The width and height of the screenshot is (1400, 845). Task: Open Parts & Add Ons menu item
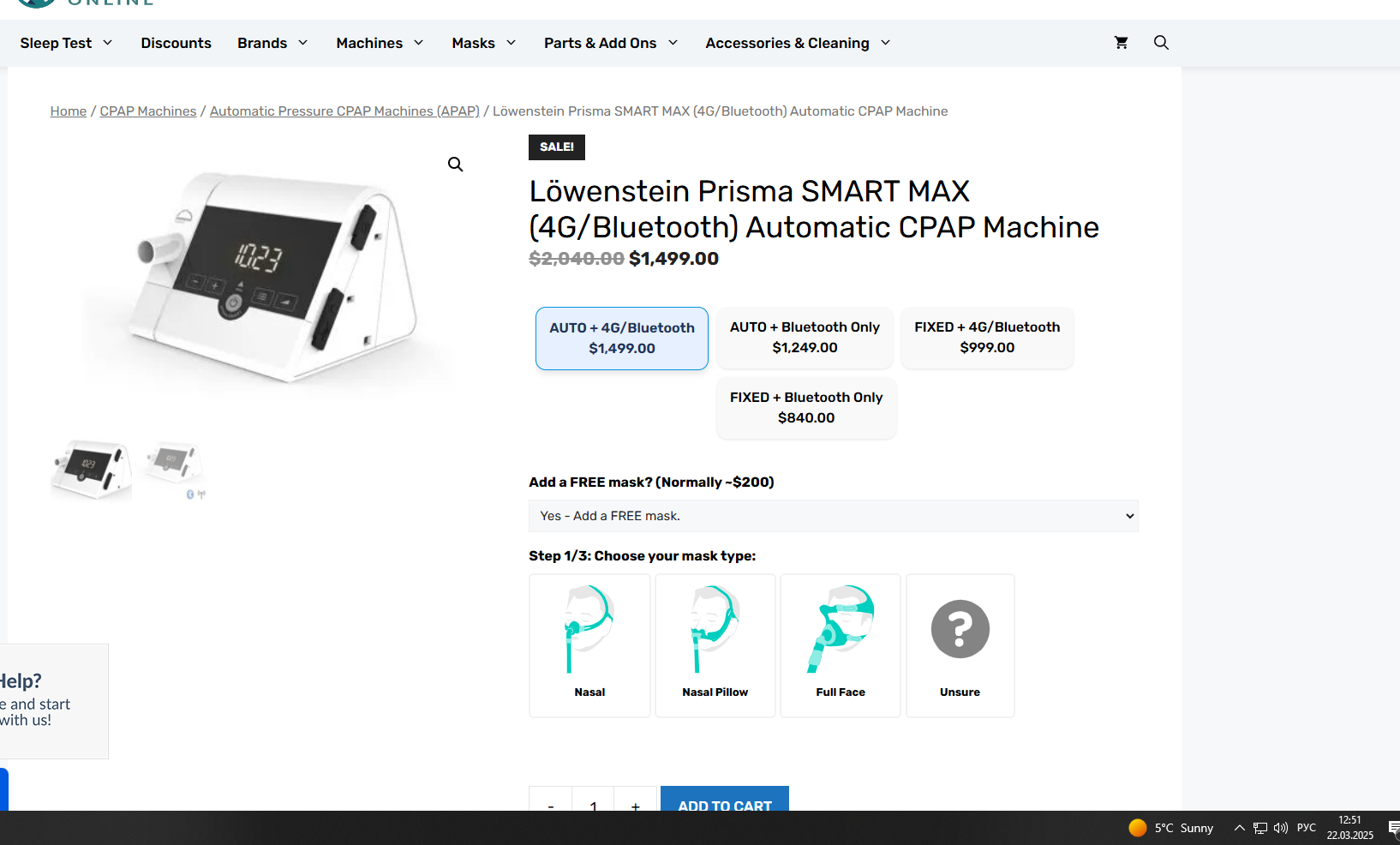pos(600,43)
